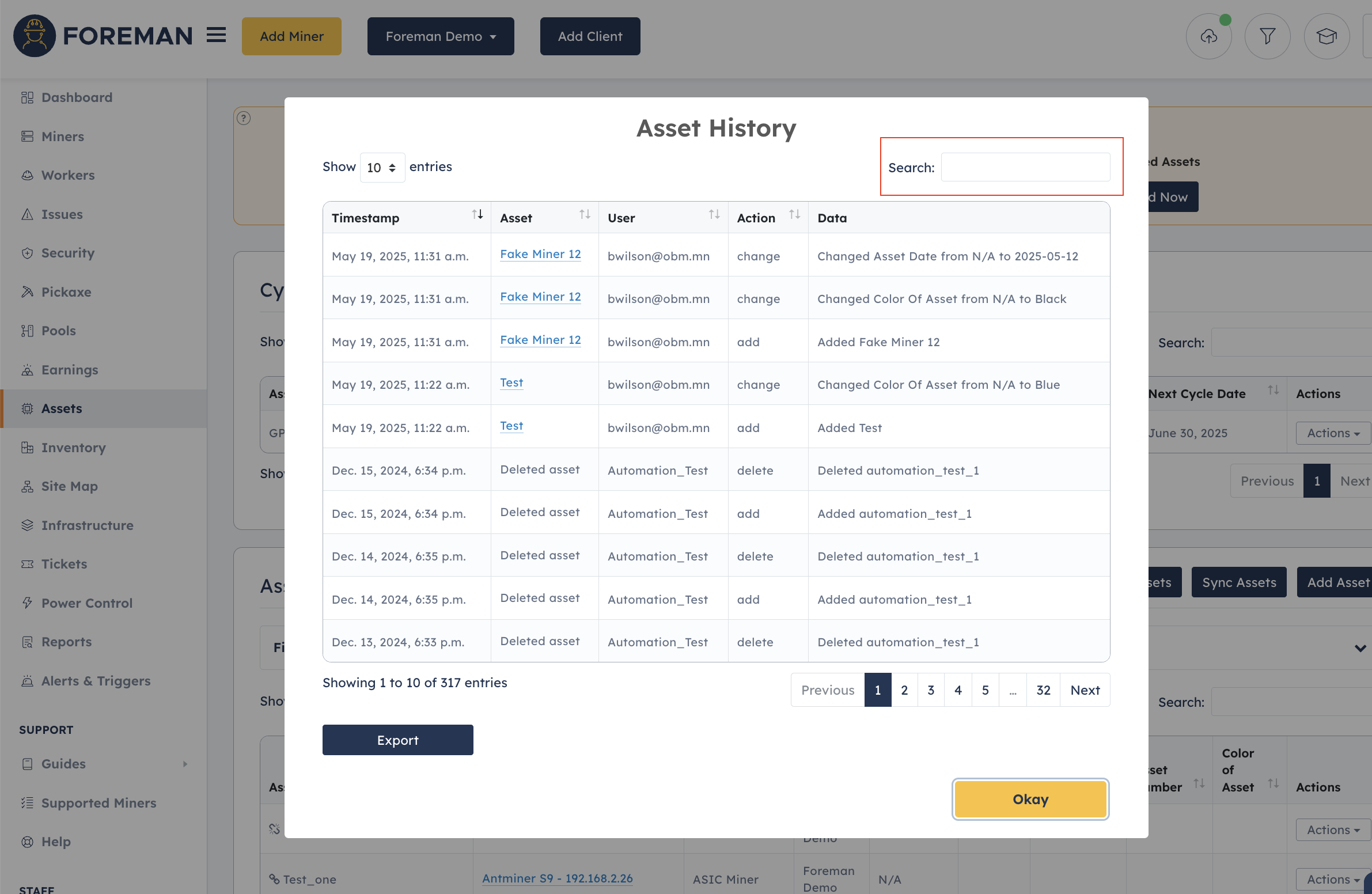Viewport: 1372px width, 894px height.
Task: Open the Foreman Demo organization dropdown
Action: point(440,36)
